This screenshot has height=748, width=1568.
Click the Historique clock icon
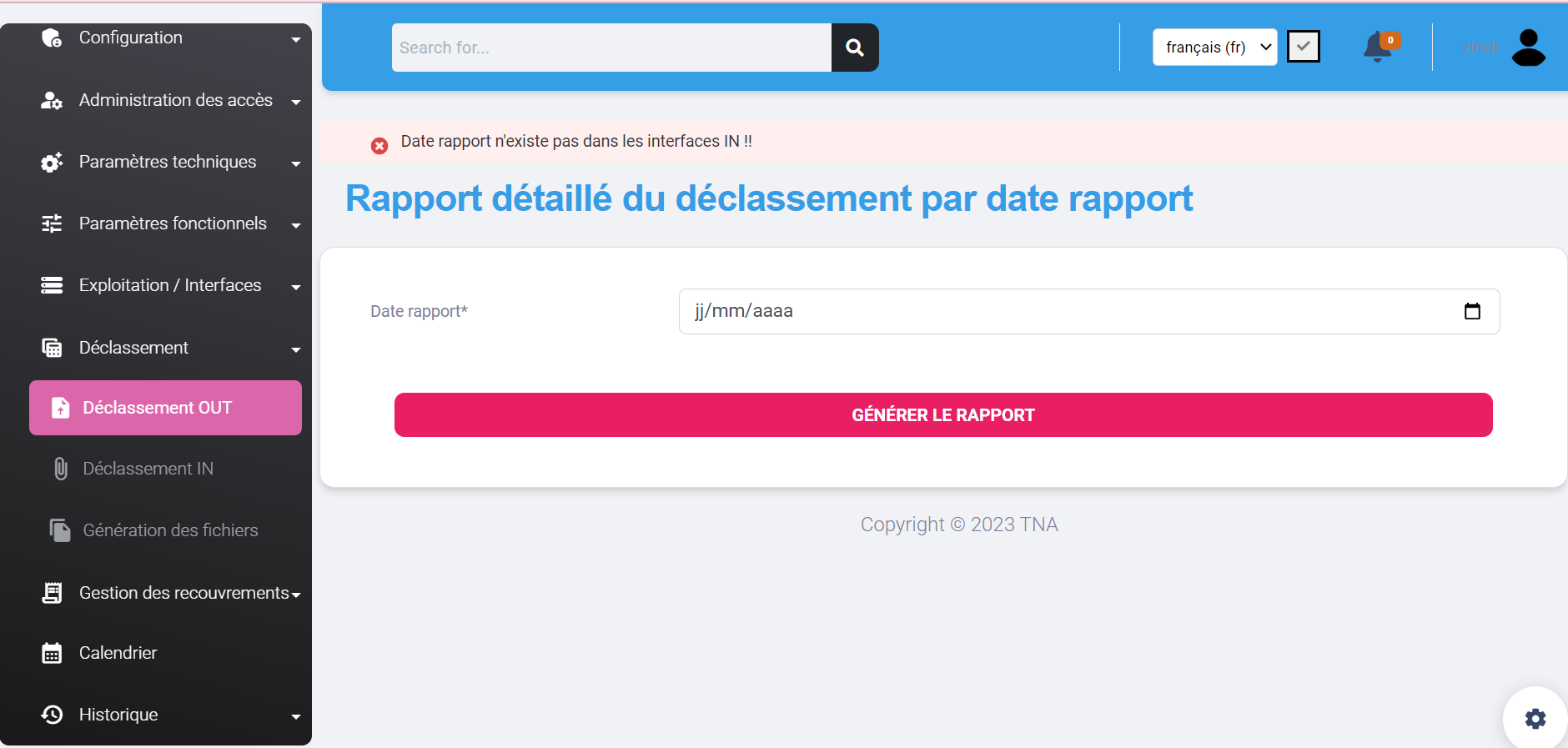[x=52, y=715]
